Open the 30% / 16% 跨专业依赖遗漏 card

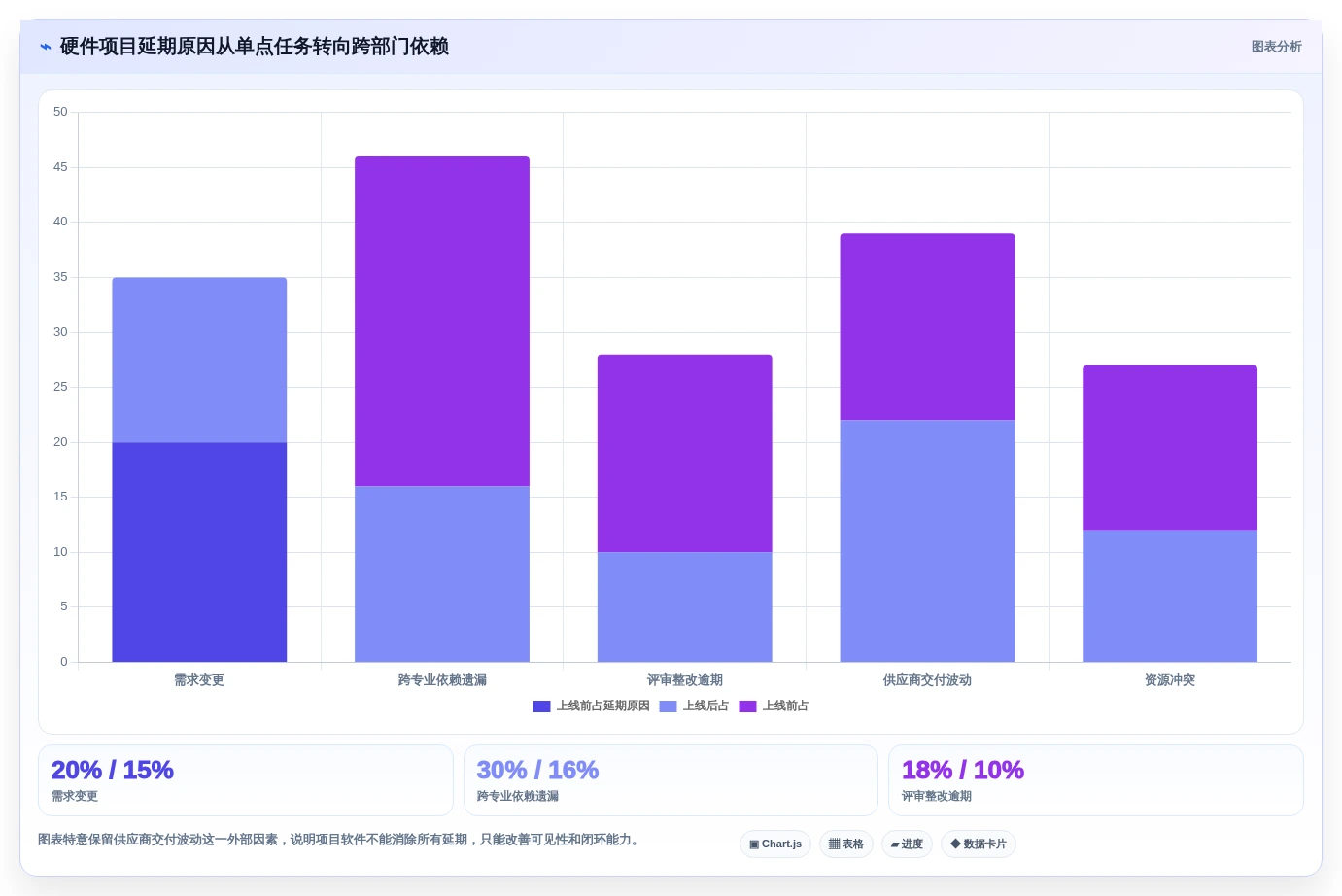pos(671,780)
